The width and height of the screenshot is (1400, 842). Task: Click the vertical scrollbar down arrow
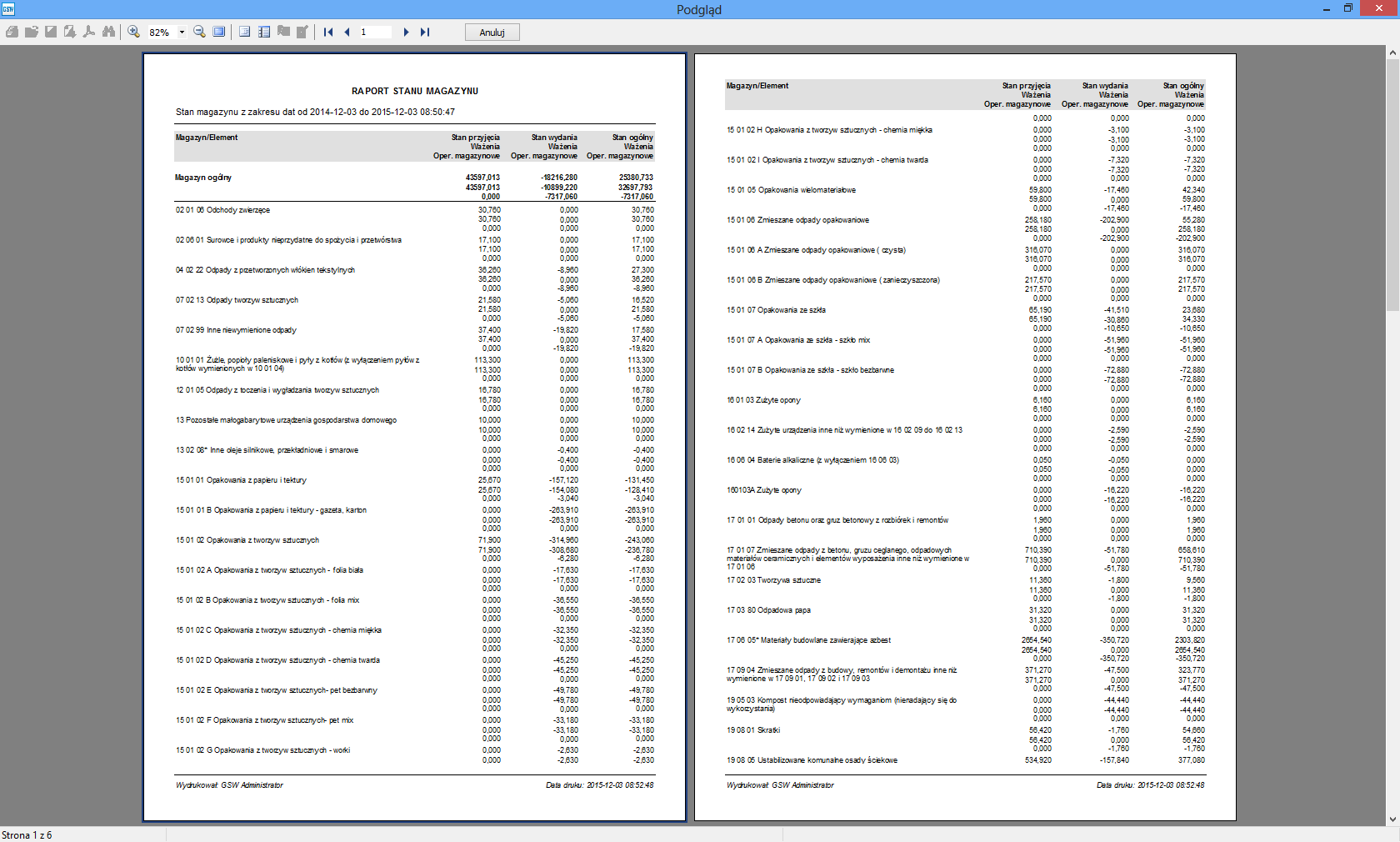click(1392, 819)
